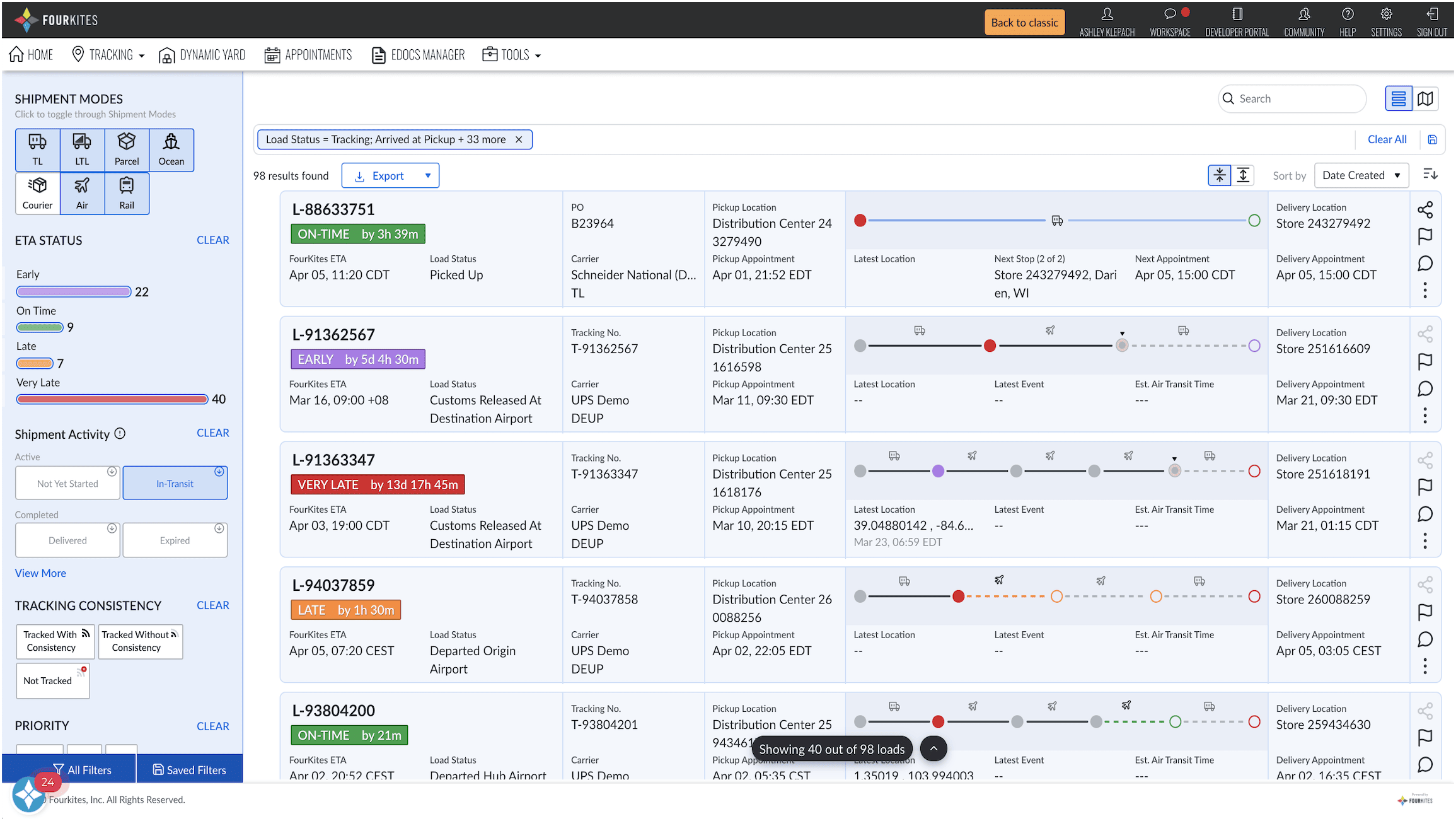This screenshot has height=821, width=1456.
Task: Toggle Tracked With Consistency filter
Action: [x=55, y=641]
